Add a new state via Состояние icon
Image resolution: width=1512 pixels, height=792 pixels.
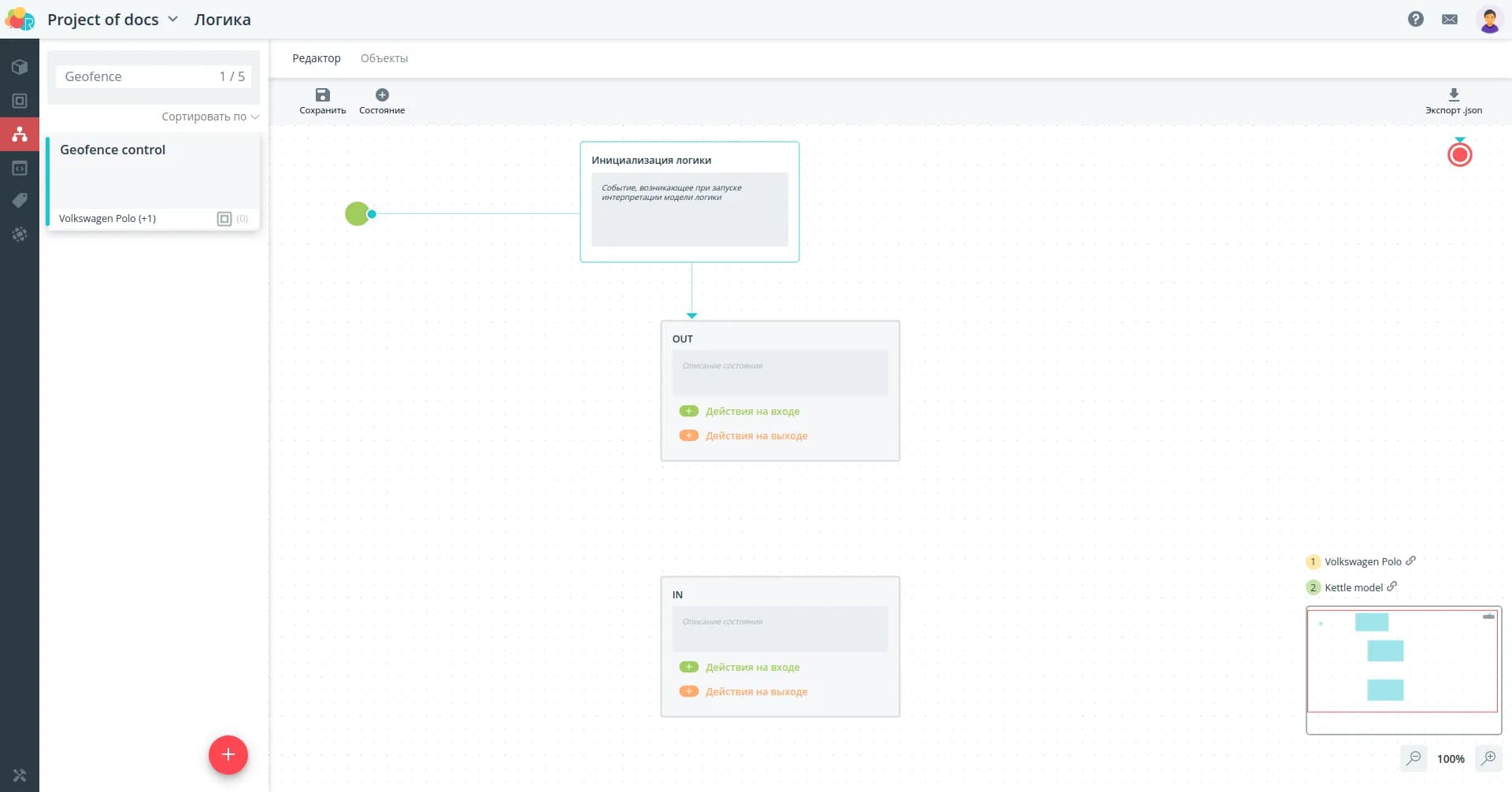click(382, 96)
